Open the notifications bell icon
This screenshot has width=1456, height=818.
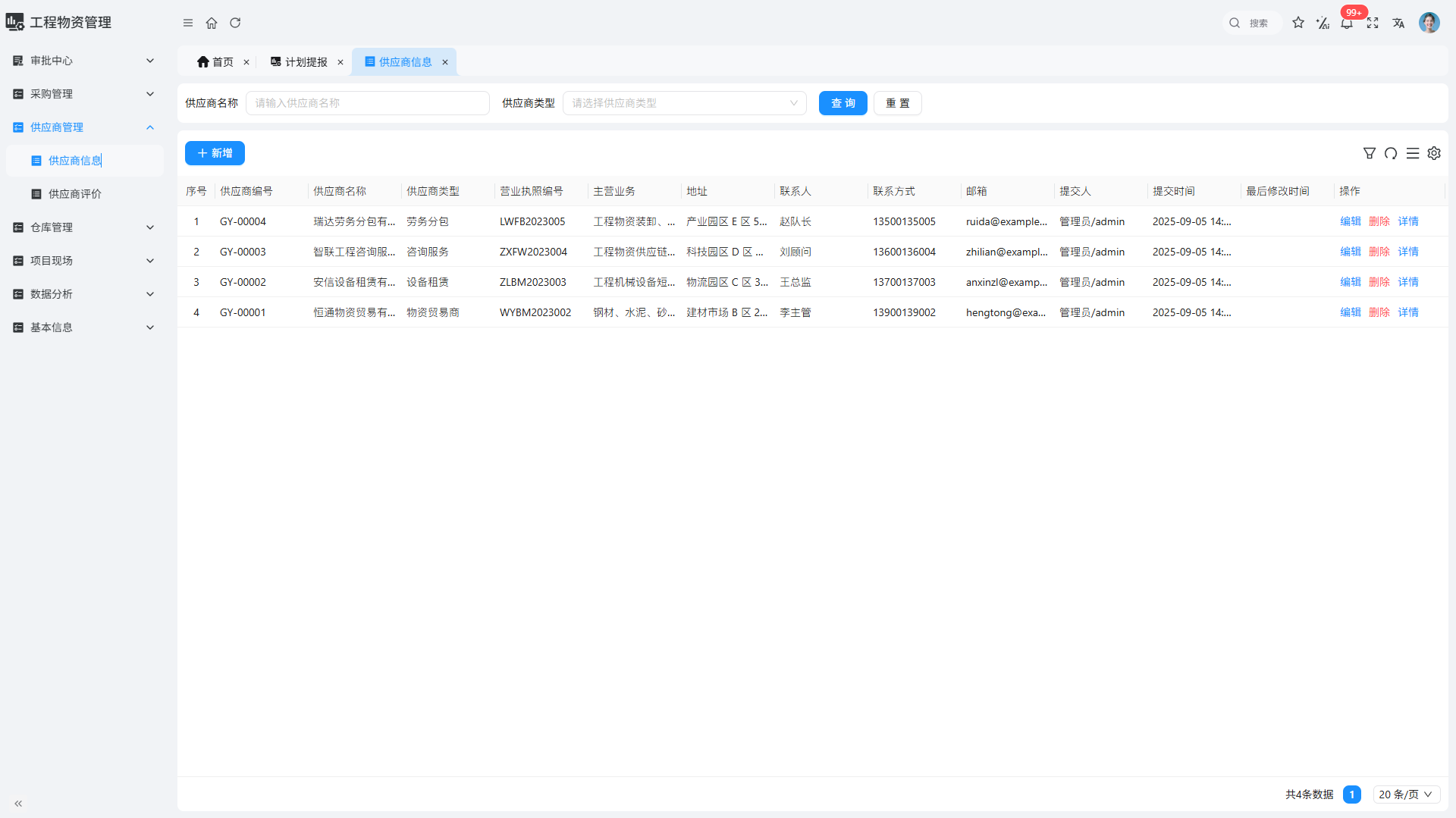pyautogui.click(x=1347, y=23)
